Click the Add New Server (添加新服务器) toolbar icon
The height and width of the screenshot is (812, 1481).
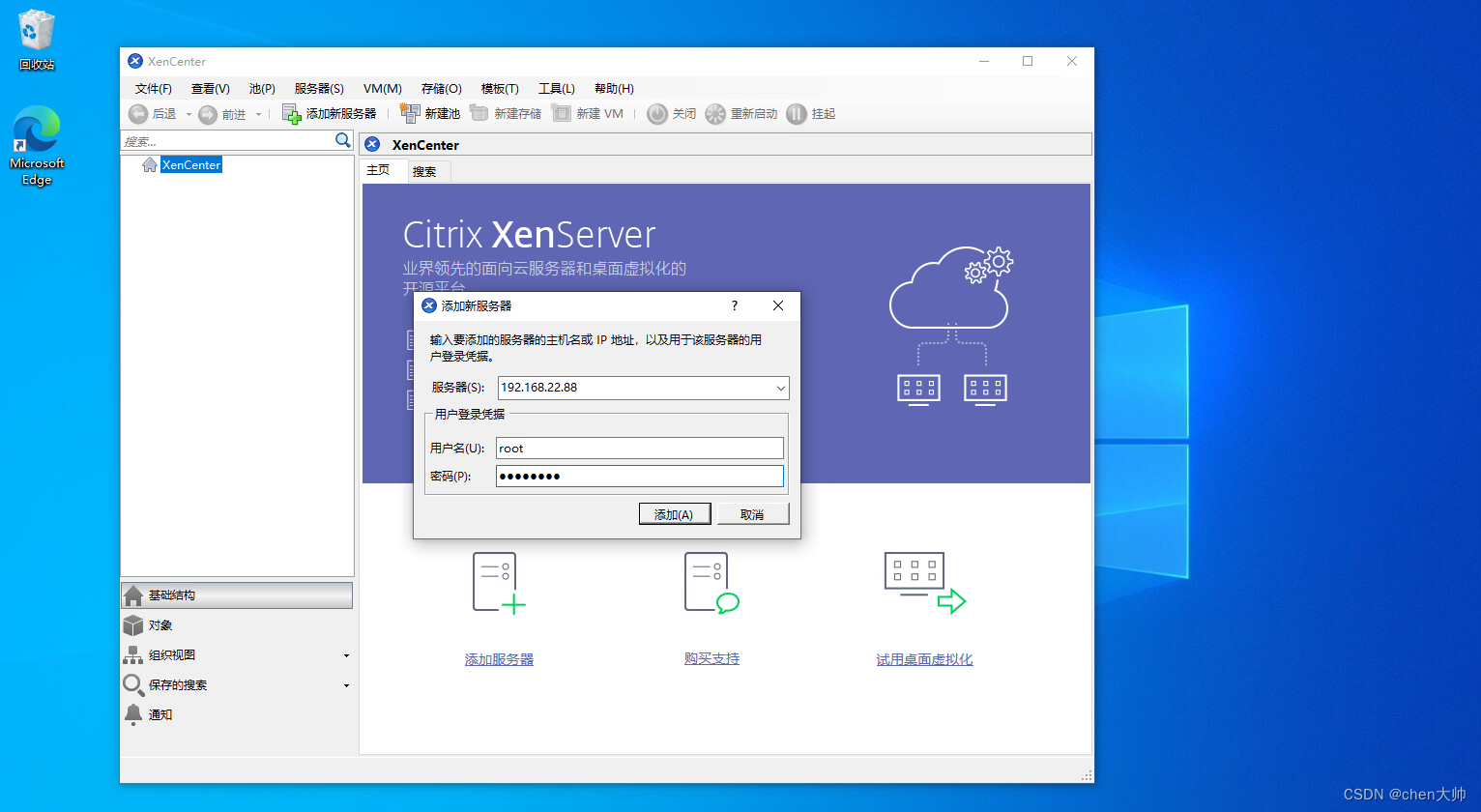pyautogui.click(x=292, y=114)
